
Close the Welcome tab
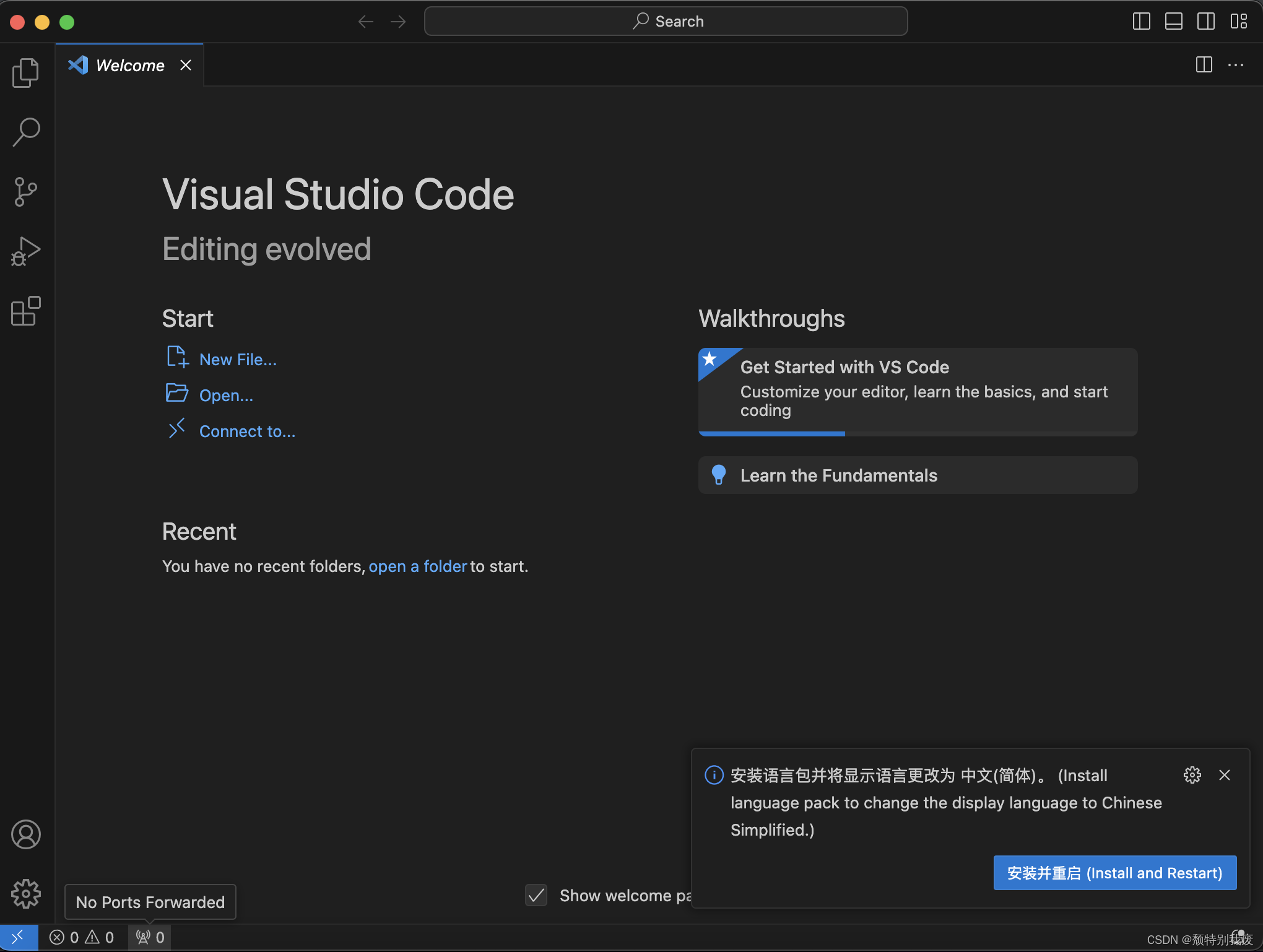(x=186, y=65)
